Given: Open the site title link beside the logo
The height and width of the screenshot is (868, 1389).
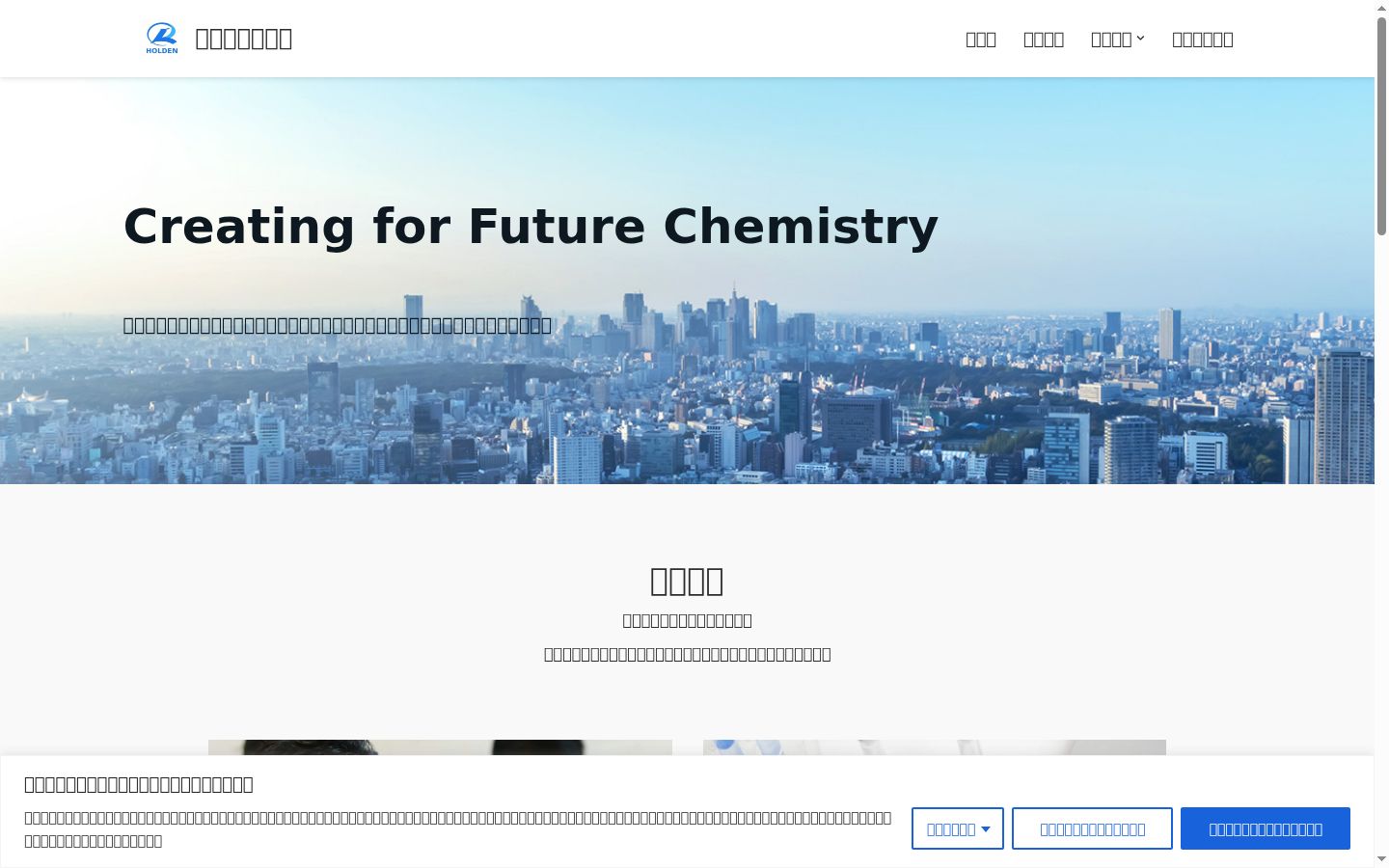Looking at the screenshot, I should click(244, 39).
